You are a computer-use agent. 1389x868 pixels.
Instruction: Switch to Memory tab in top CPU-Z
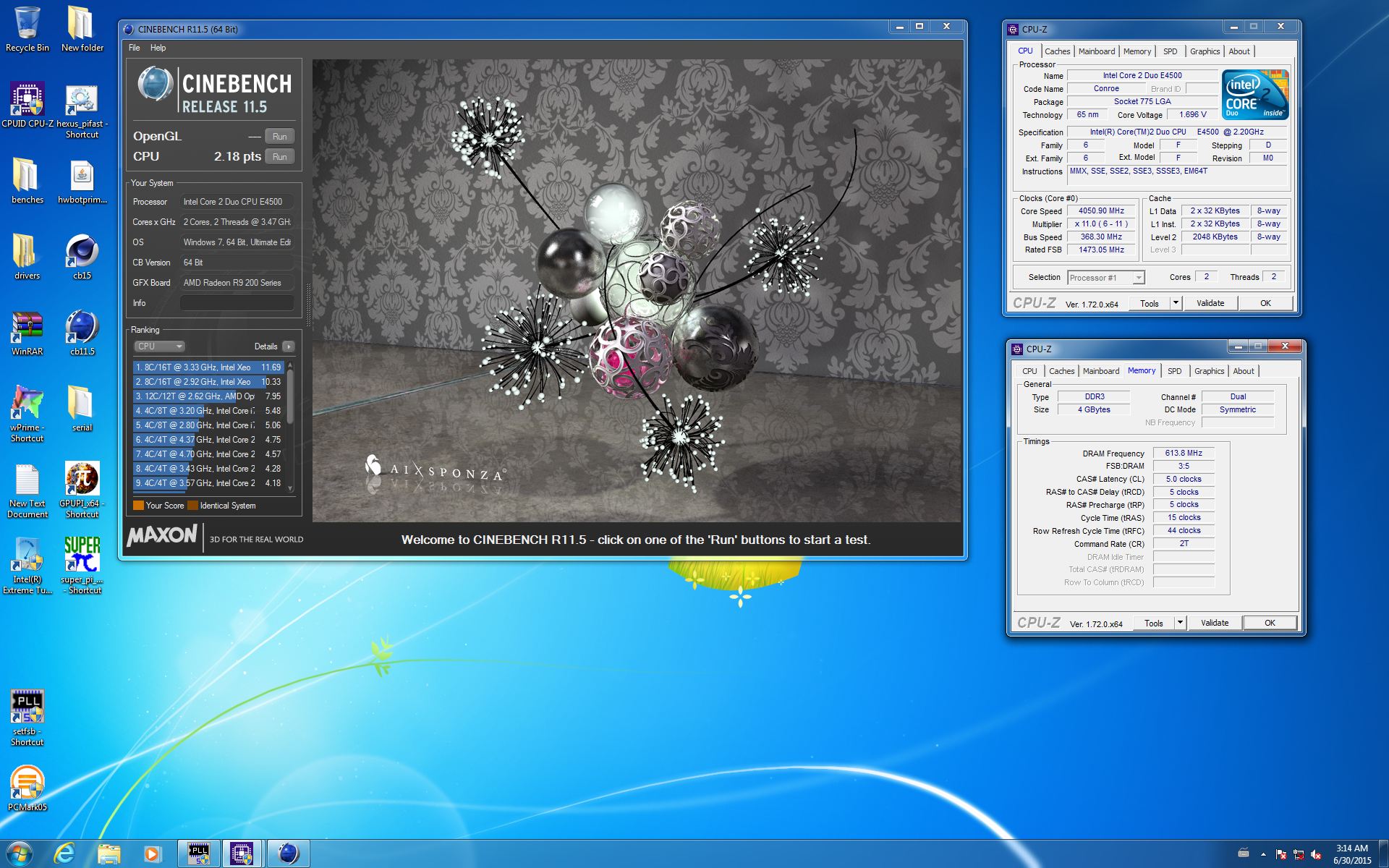[x=1137, y=51]
